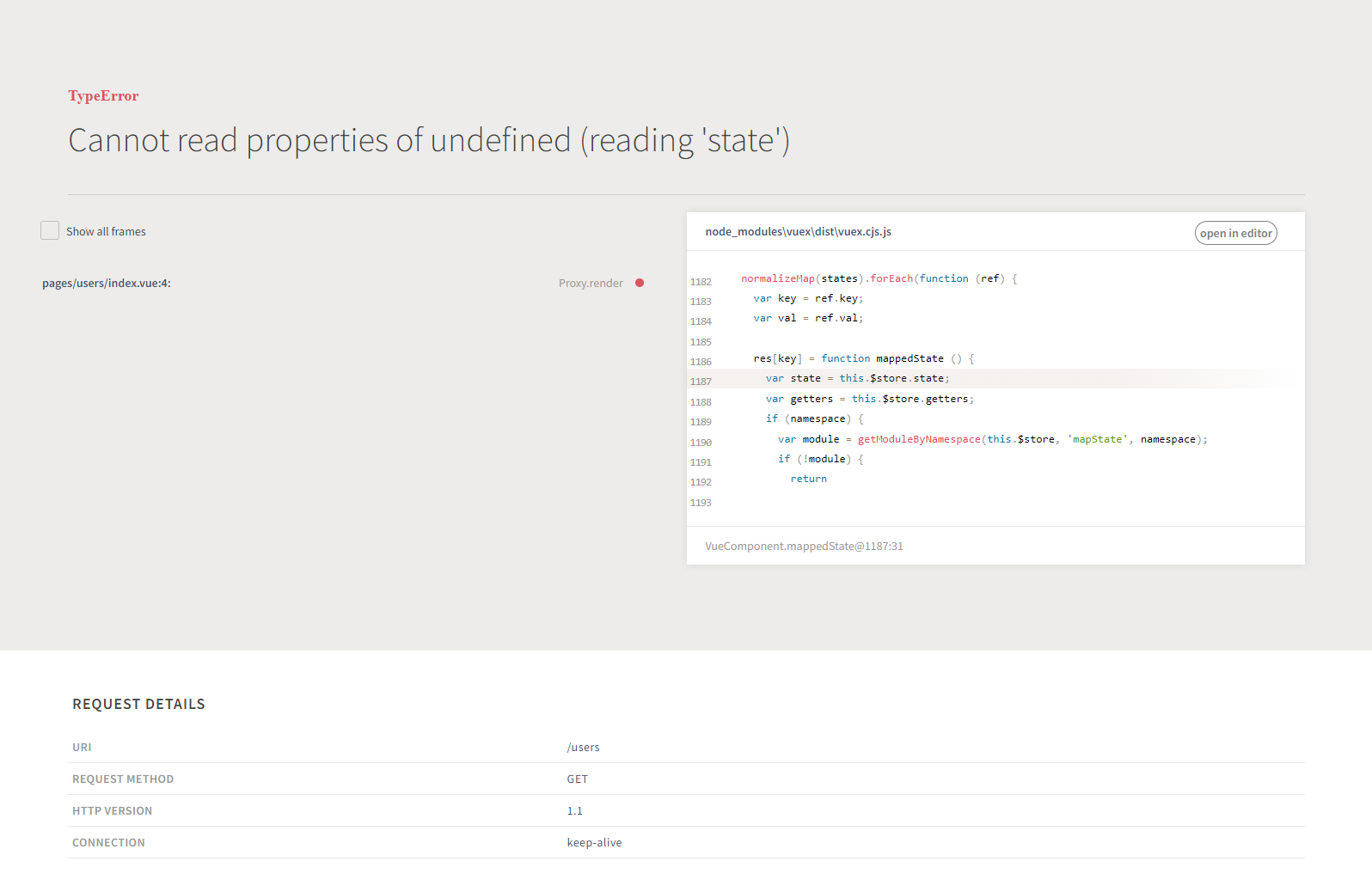Click line number 1182 in code view
The width and height of the screenshot is (1372, 892).
pyautogui.click(x=701, y=282)
